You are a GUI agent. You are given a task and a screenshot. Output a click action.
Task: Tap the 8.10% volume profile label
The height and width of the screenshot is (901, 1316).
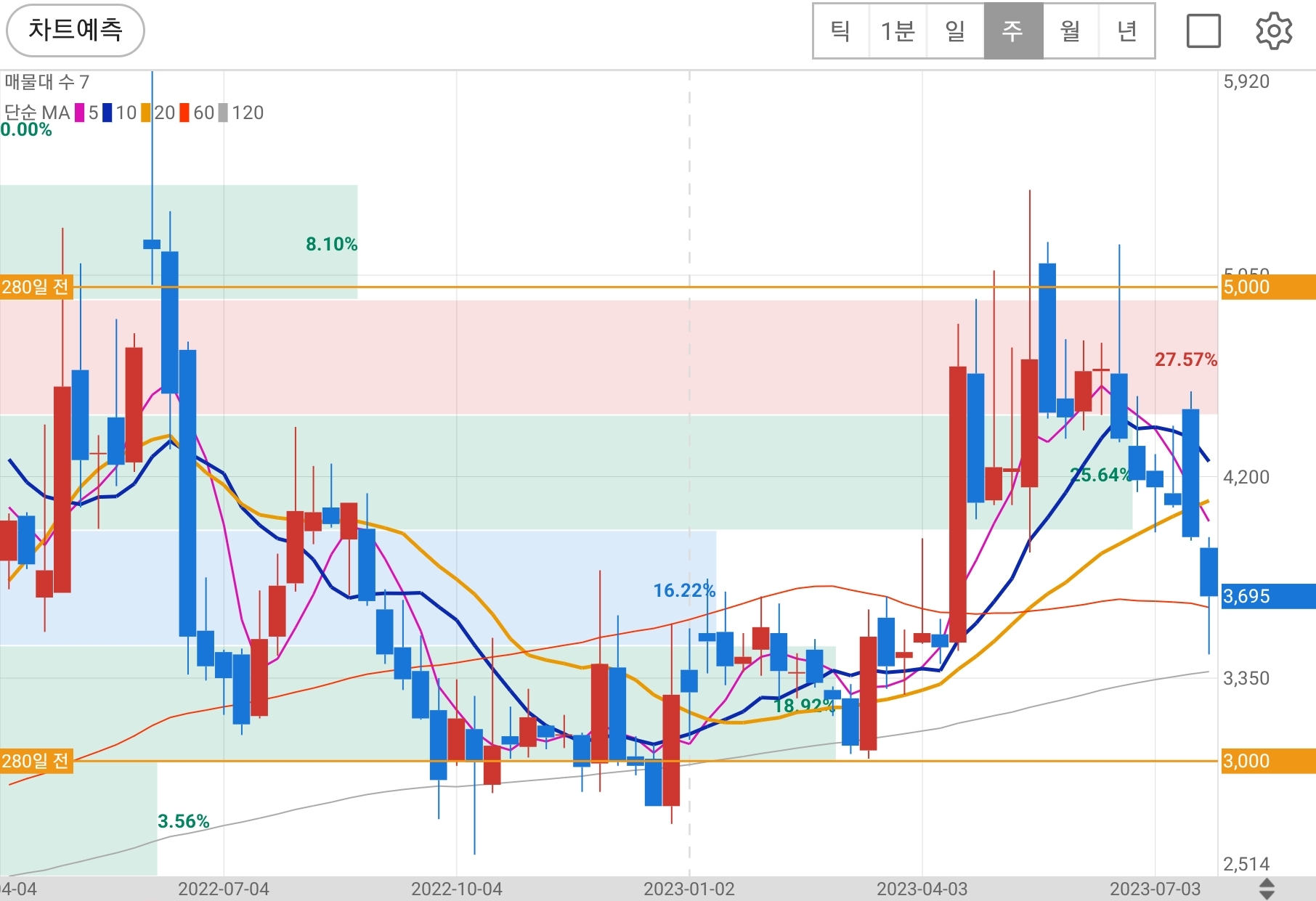pos(331,244)
